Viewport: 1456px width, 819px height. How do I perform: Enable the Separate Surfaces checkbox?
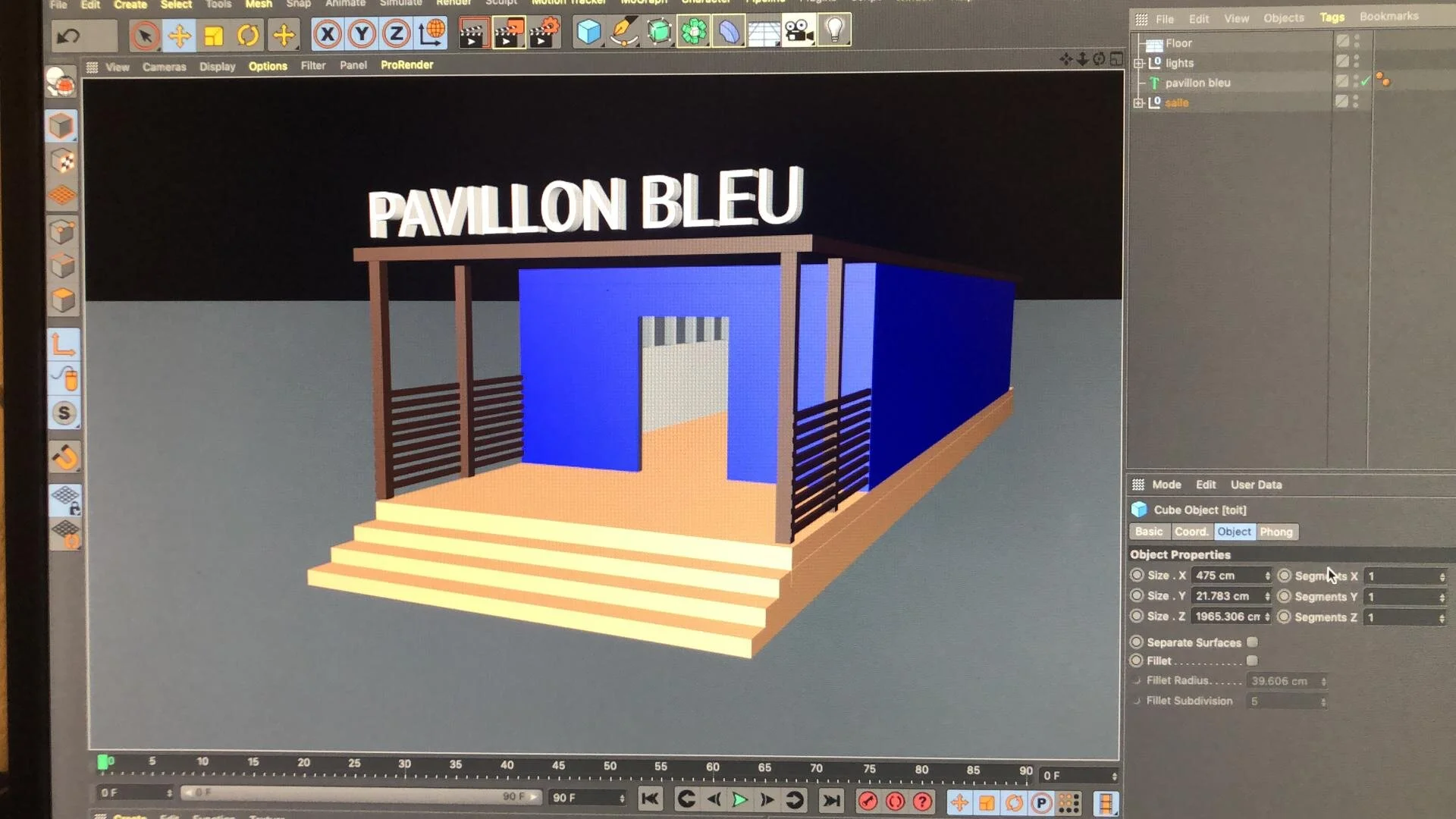click(1252, 642)
